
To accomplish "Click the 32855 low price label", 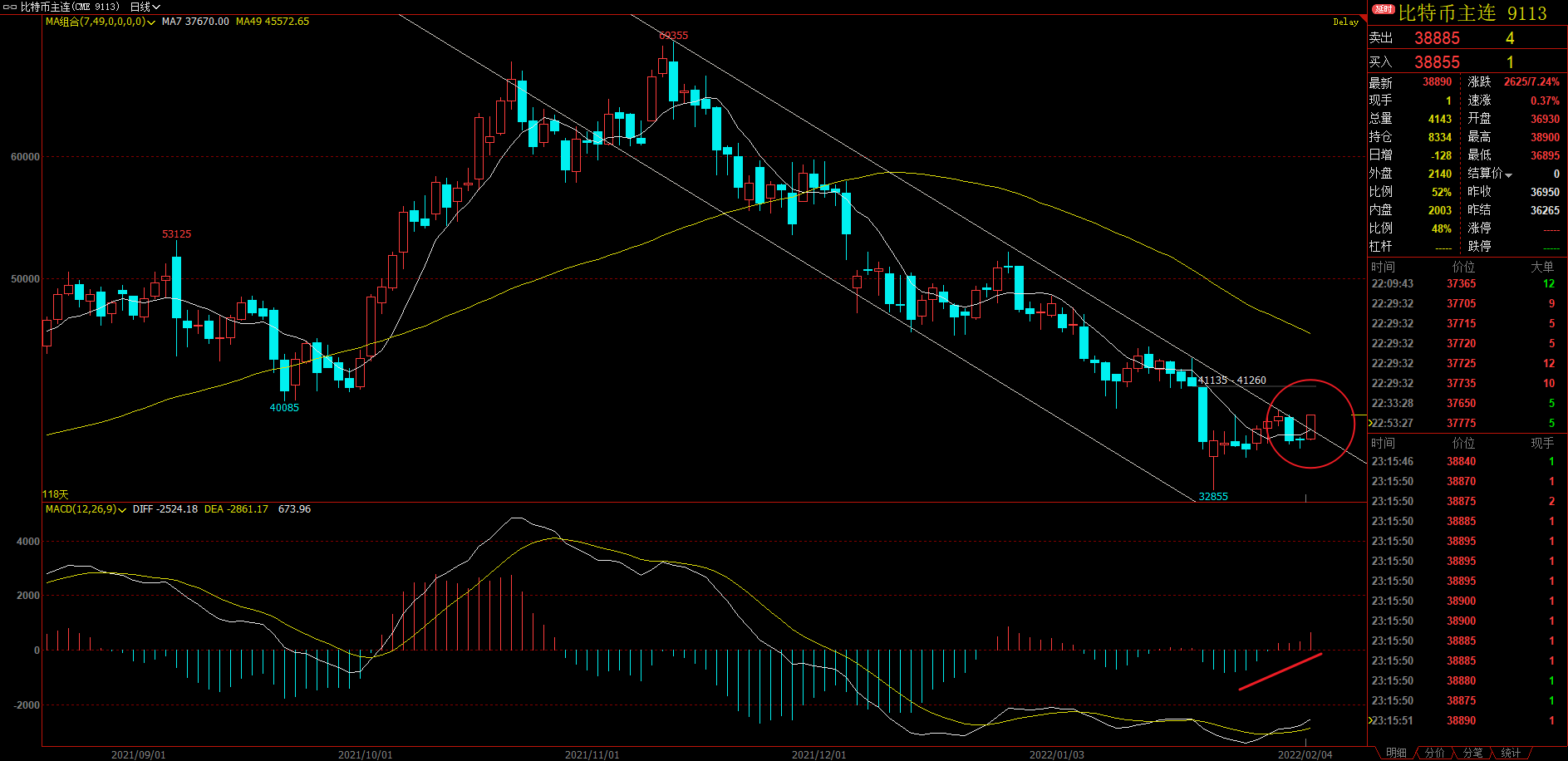I will (1213, 496).
